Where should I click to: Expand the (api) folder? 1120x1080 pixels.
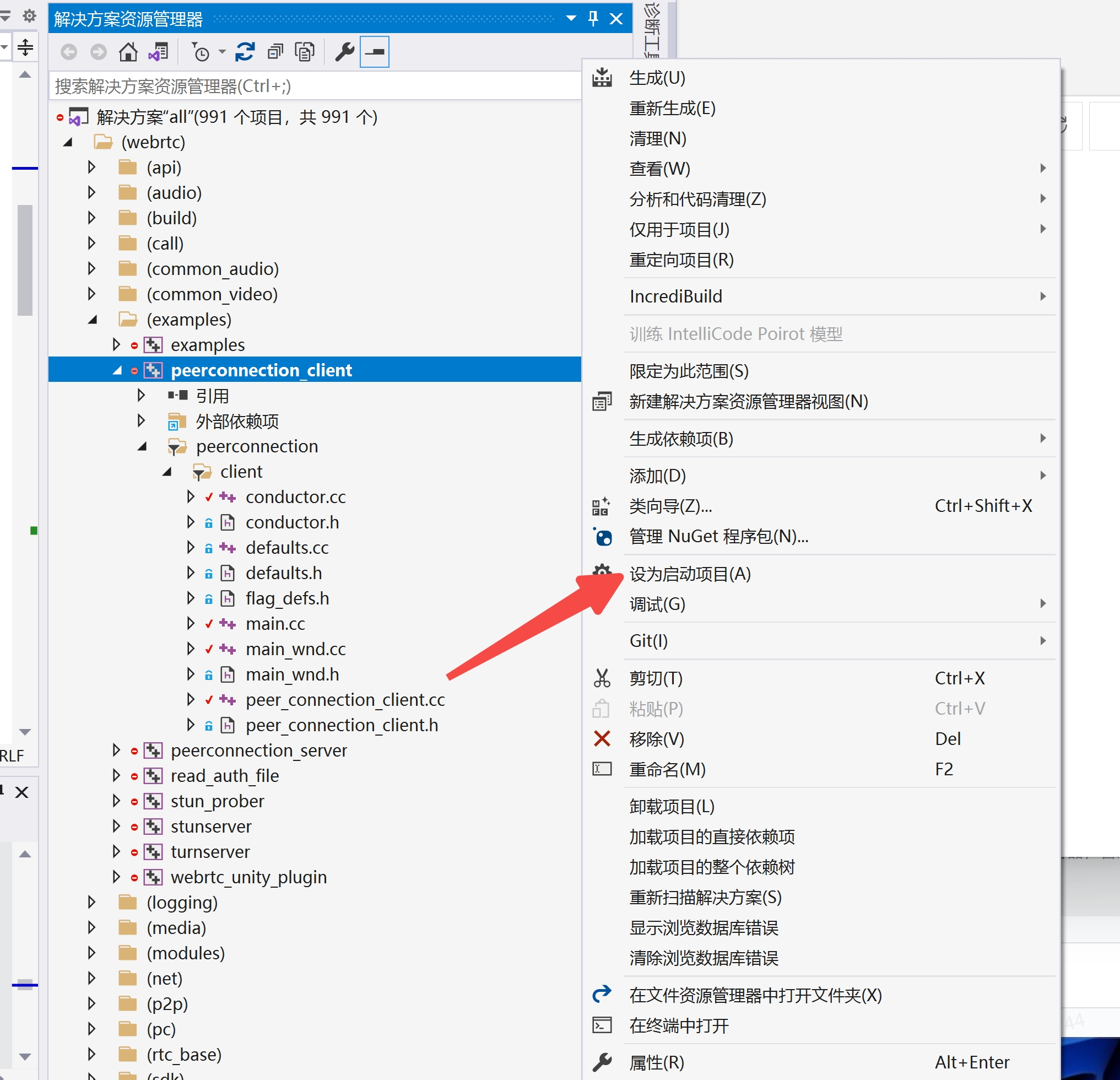click(92, 168)
